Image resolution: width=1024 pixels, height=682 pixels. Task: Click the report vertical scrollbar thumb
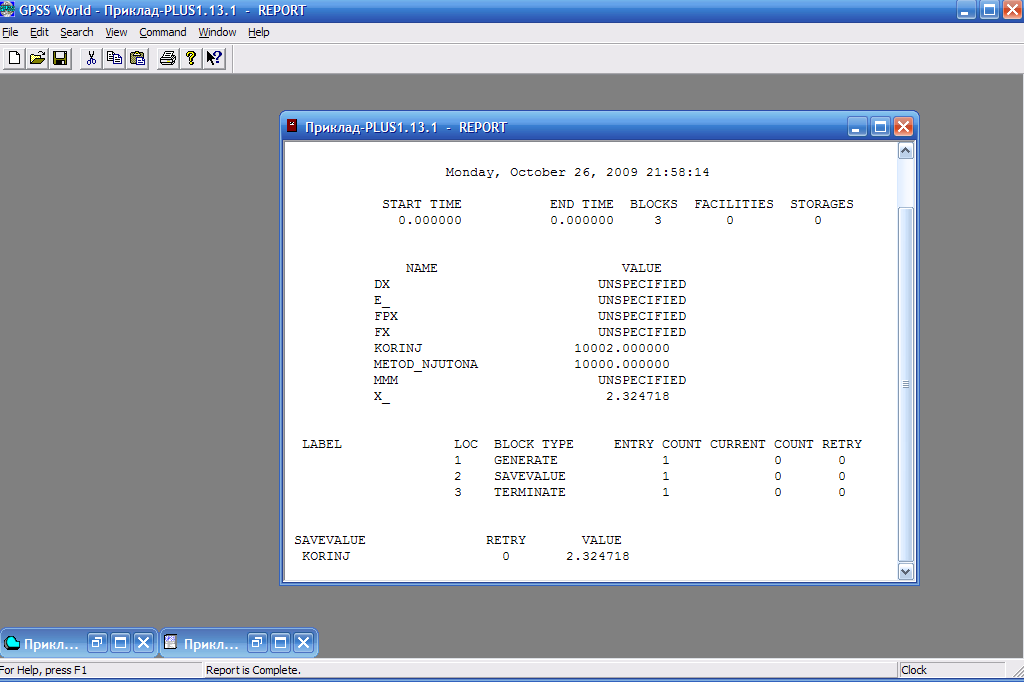905,384
